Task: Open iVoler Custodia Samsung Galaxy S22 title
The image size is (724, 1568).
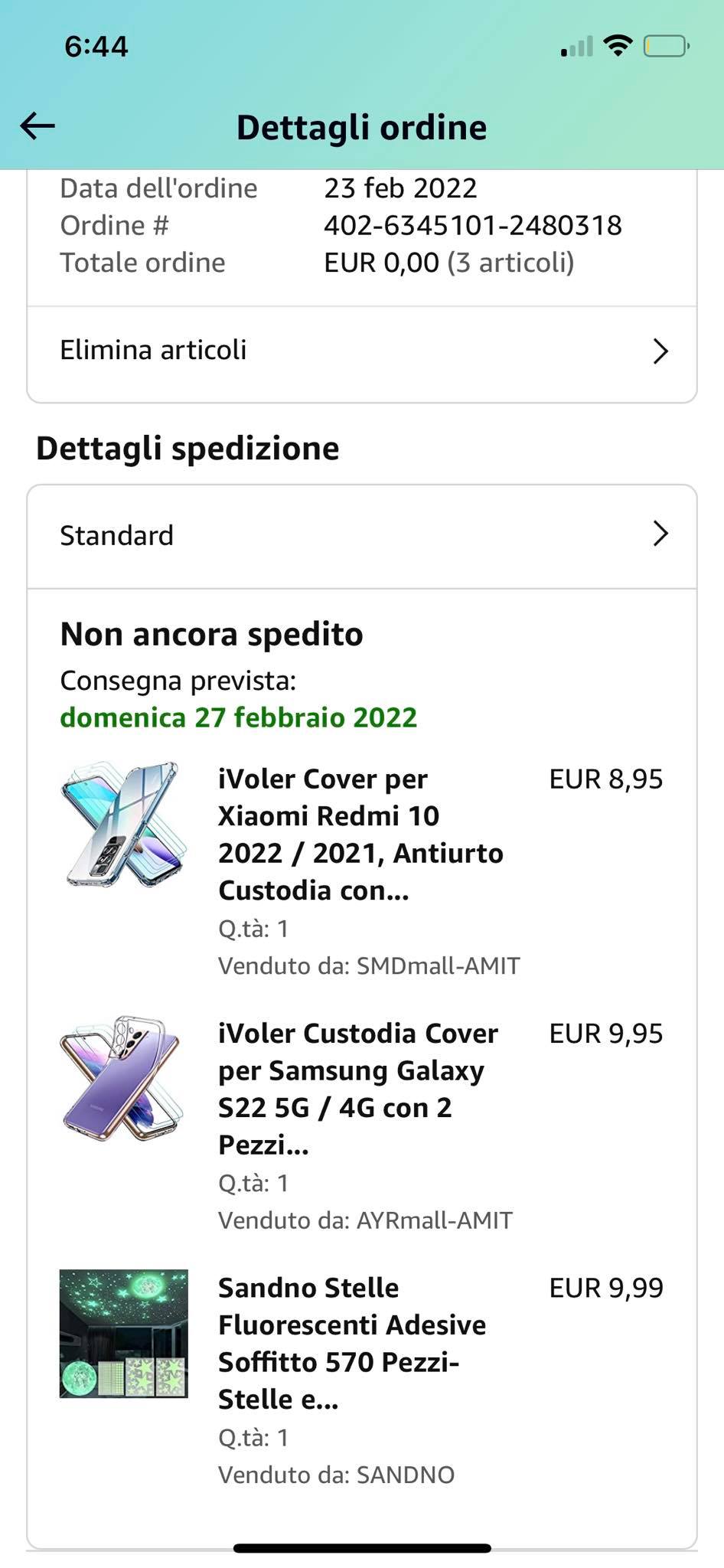Action: 358,1089
